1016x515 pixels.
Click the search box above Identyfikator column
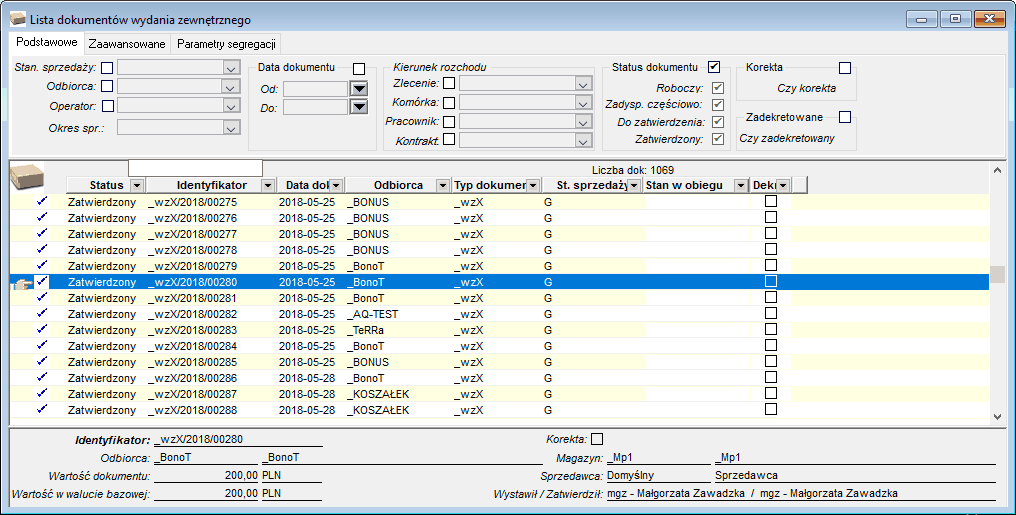[195, 168]
